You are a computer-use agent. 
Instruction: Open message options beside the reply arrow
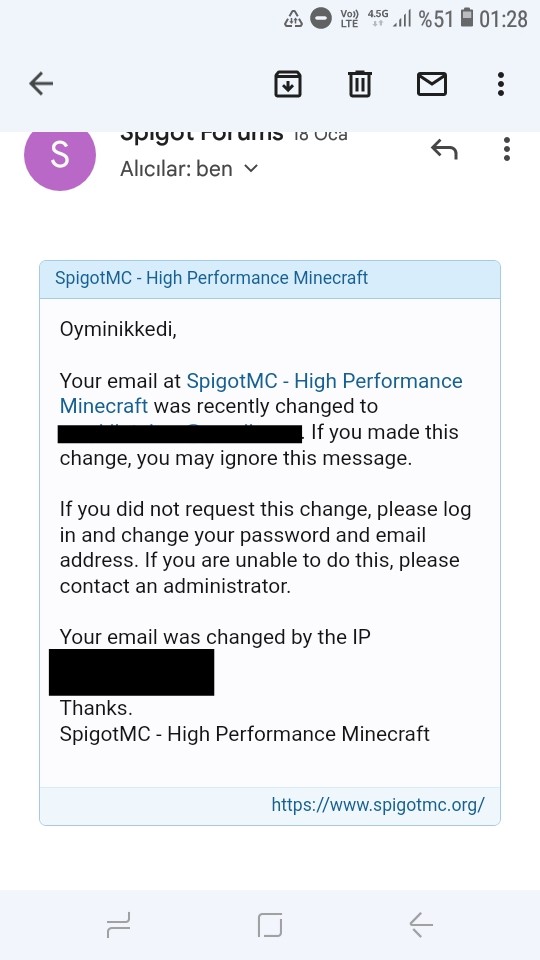click(x=506, y=149)
